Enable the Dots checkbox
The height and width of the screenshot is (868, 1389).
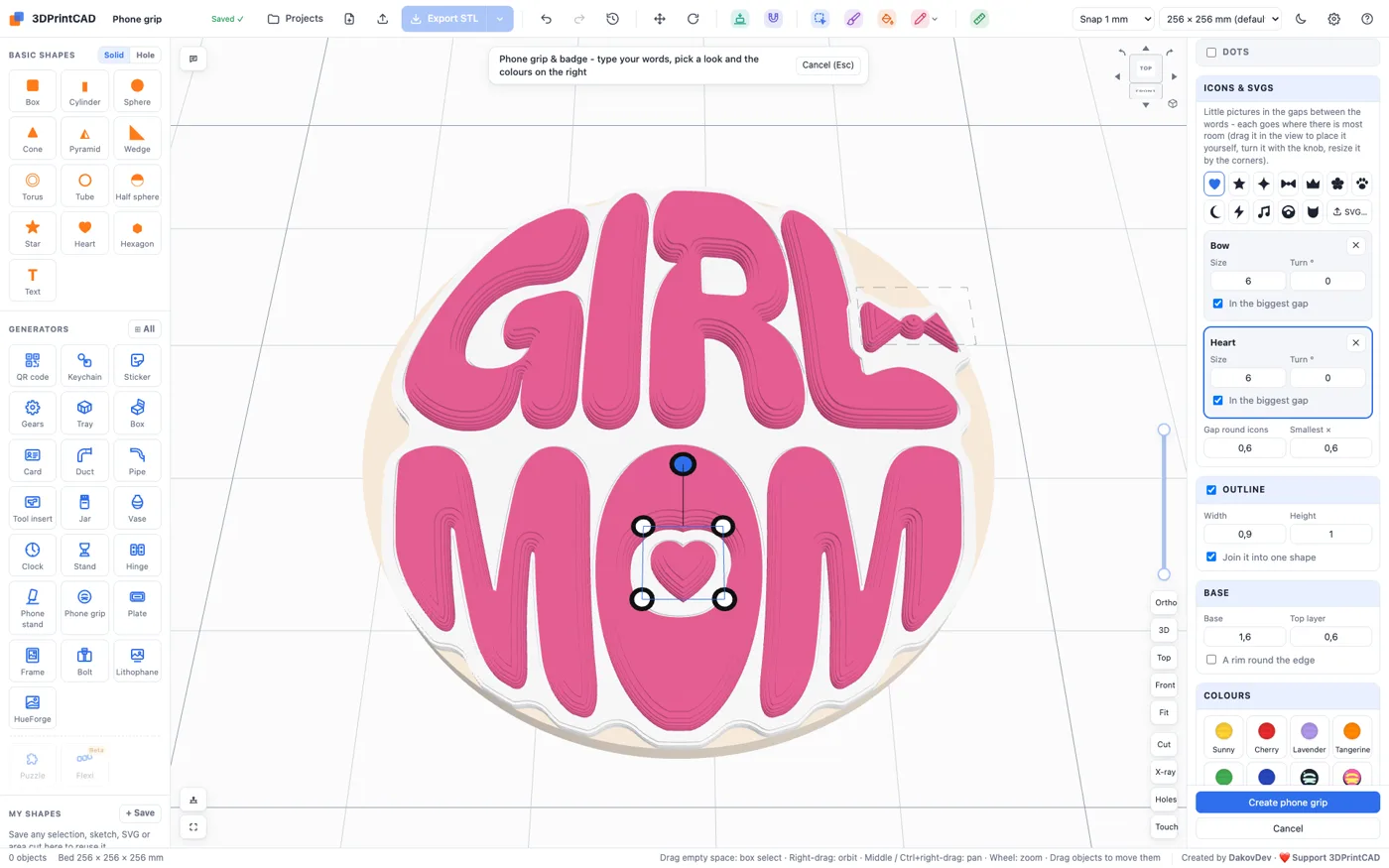pyautogui.click(x=1211, y=52)
